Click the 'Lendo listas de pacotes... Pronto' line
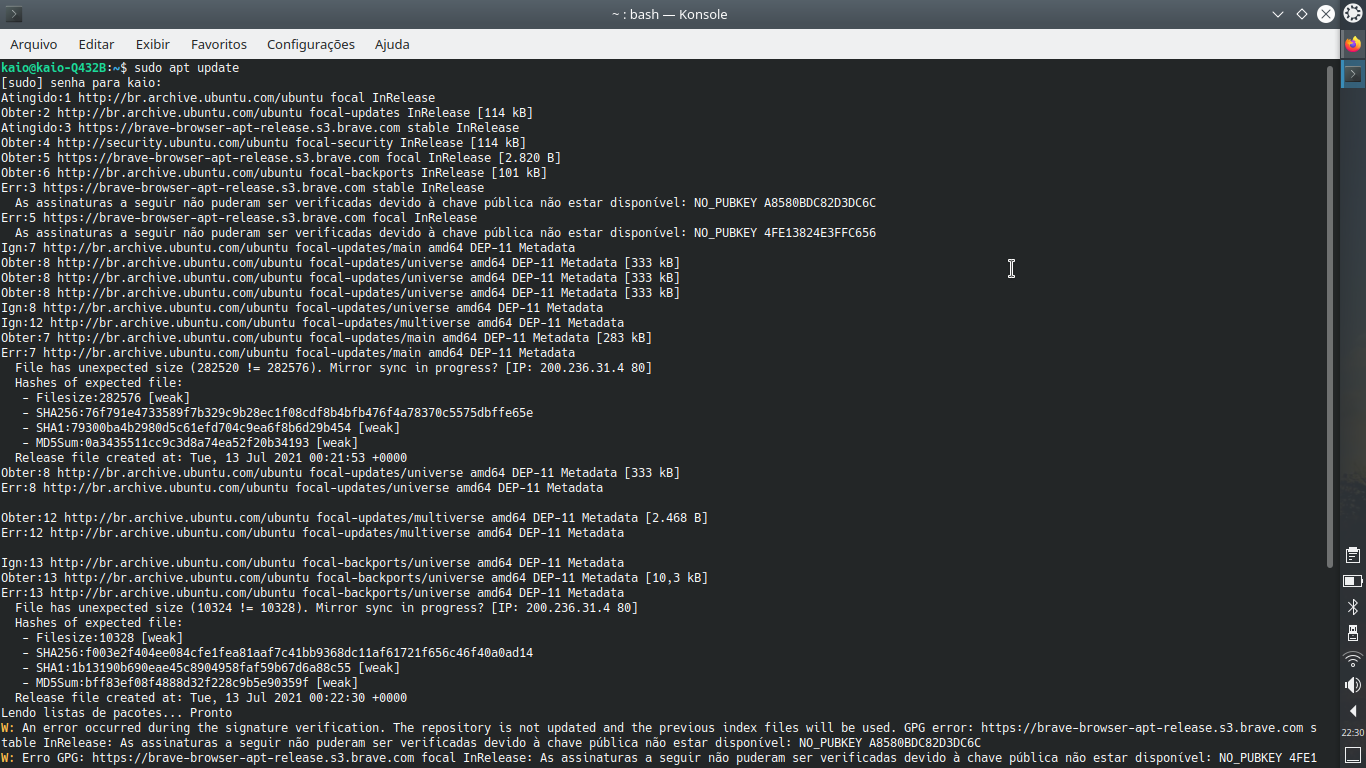Screen dimensions: 1366x768 [x=117, y=713]
